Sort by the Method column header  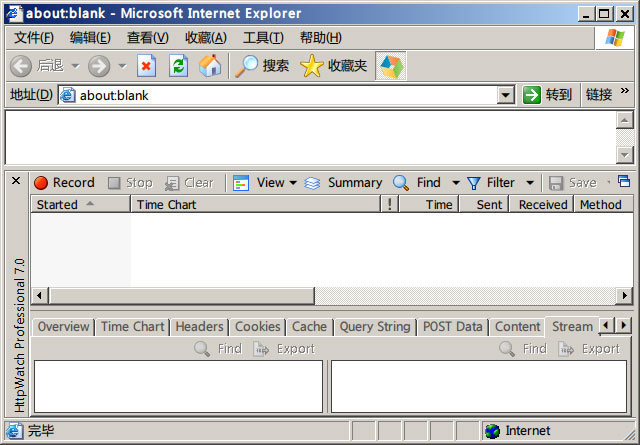(604, 205)
